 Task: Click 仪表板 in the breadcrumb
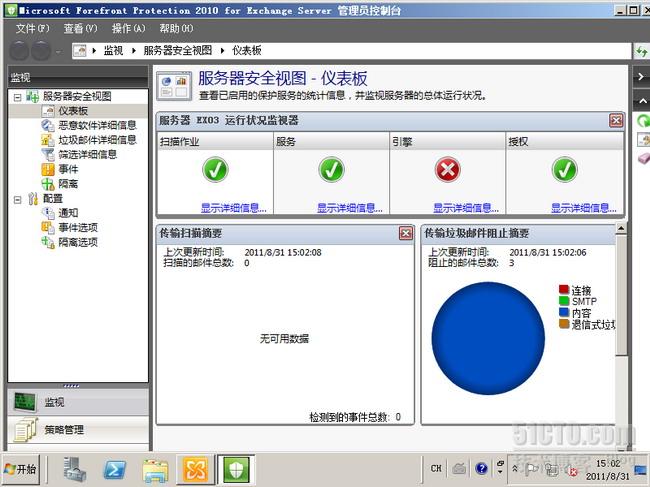[247, 51]
